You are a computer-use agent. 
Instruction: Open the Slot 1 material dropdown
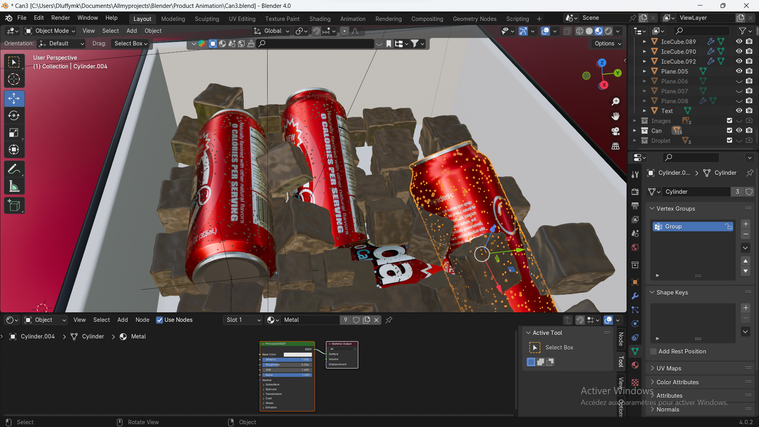point(241,320)
